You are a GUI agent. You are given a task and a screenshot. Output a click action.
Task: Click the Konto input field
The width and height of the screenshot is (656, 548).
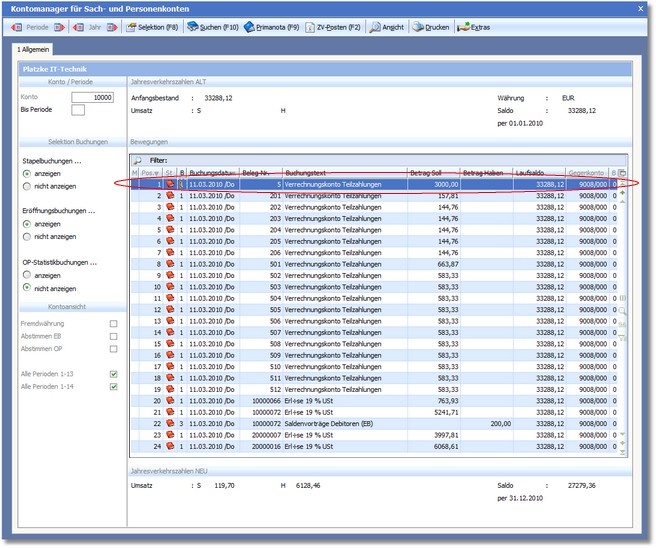pos(90,97)
